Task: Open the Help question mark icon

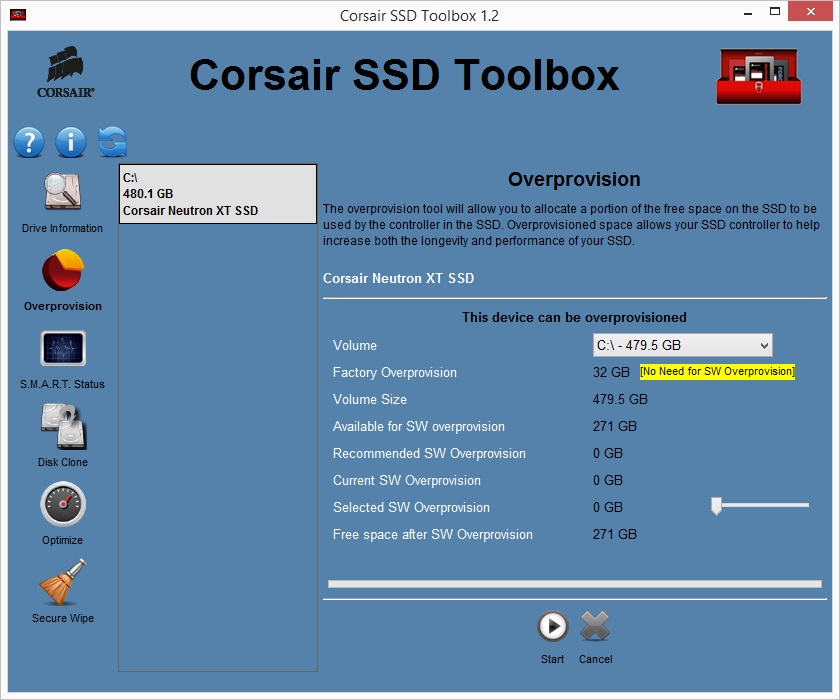Action: pos(29,142)
